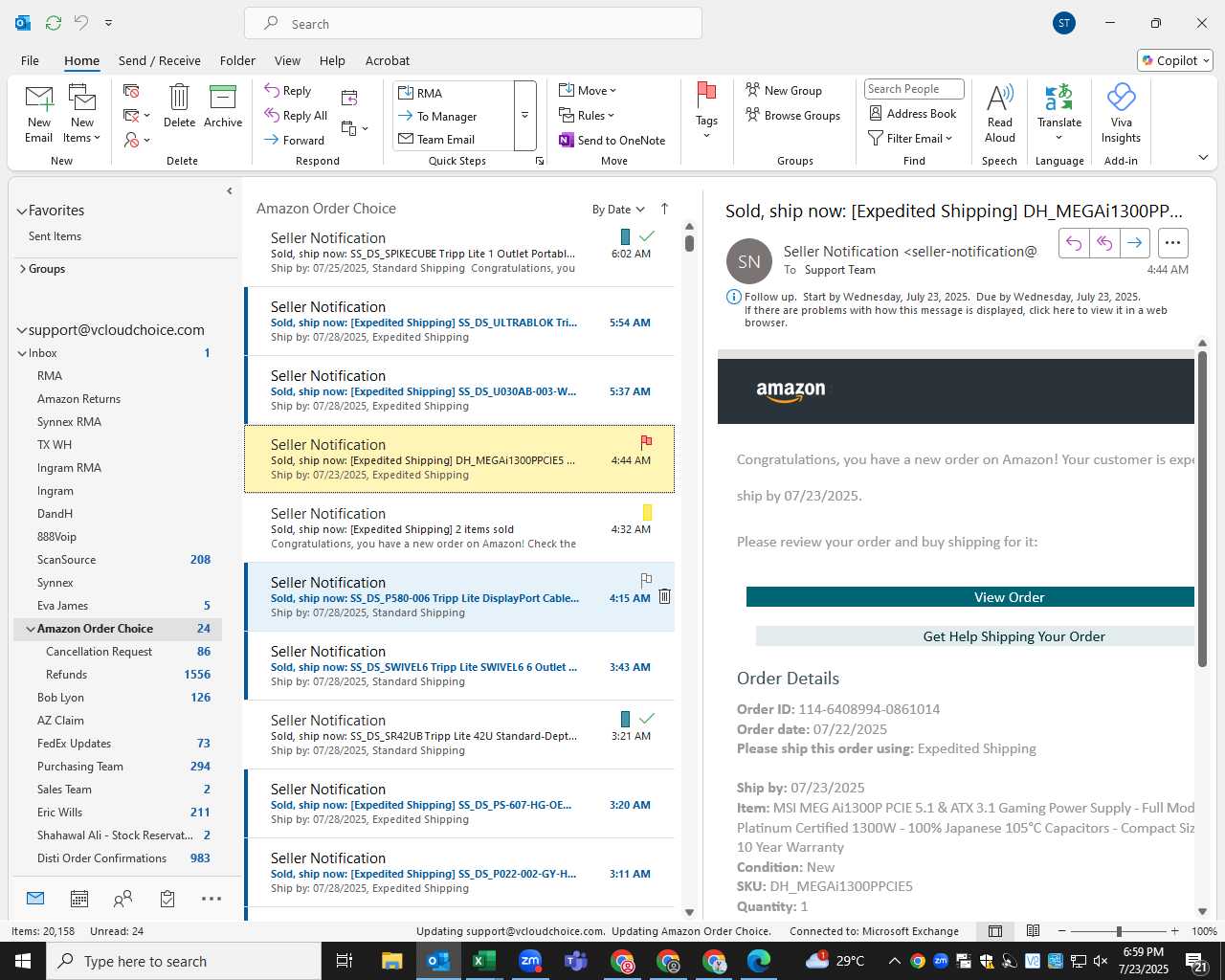This screenshot has height=980, width=1225.
Task: Click the reading pane Reply arrow icon
Action: click(1074, 243)
